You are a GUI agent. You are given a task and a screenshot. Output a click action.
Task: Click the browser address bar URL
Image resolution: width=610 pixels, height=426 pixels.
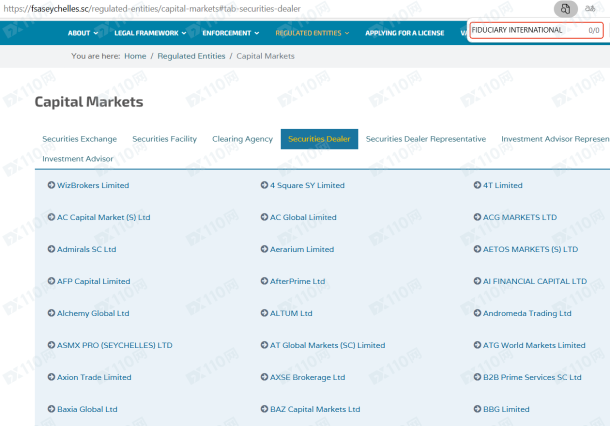tap(152, 9)
